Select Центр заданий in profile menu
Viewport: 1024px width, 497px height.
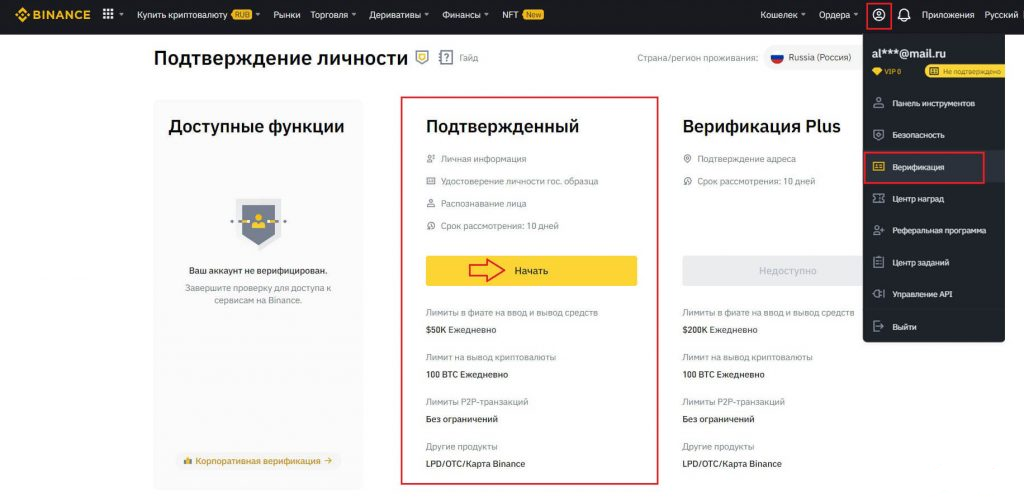coord(933,263)
